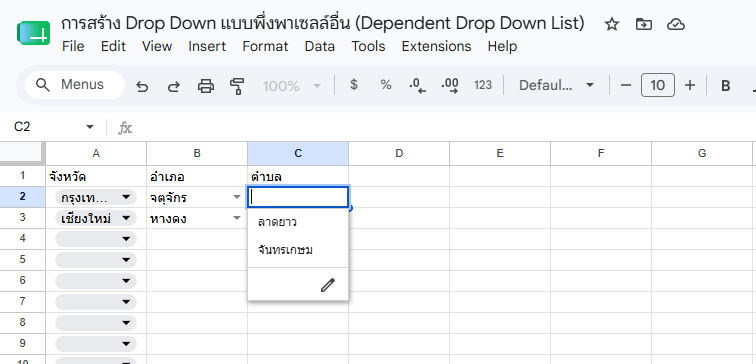Open the empty dropdown chip in A8
The width and height of the screenshot is (756, 364).
(96, 323)
